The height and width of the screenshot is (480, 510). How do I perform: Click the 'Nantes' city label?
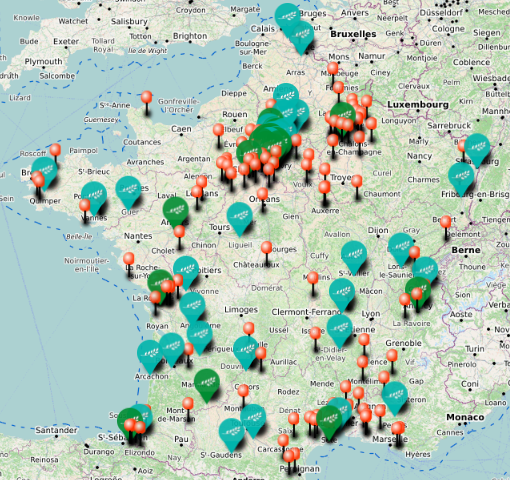click(x=138, y=236)
